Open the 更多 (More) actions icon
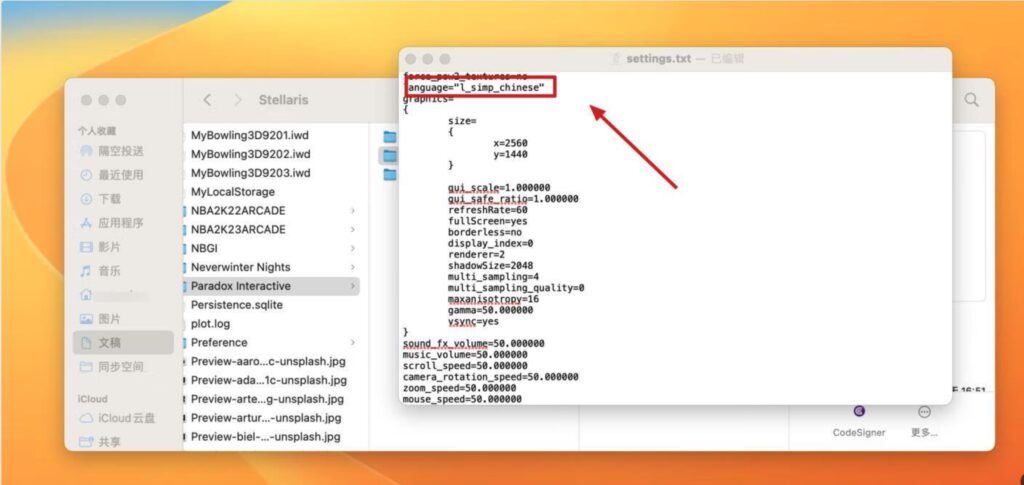Viewport: 1024px width, 485px height. tap(924, 411)
